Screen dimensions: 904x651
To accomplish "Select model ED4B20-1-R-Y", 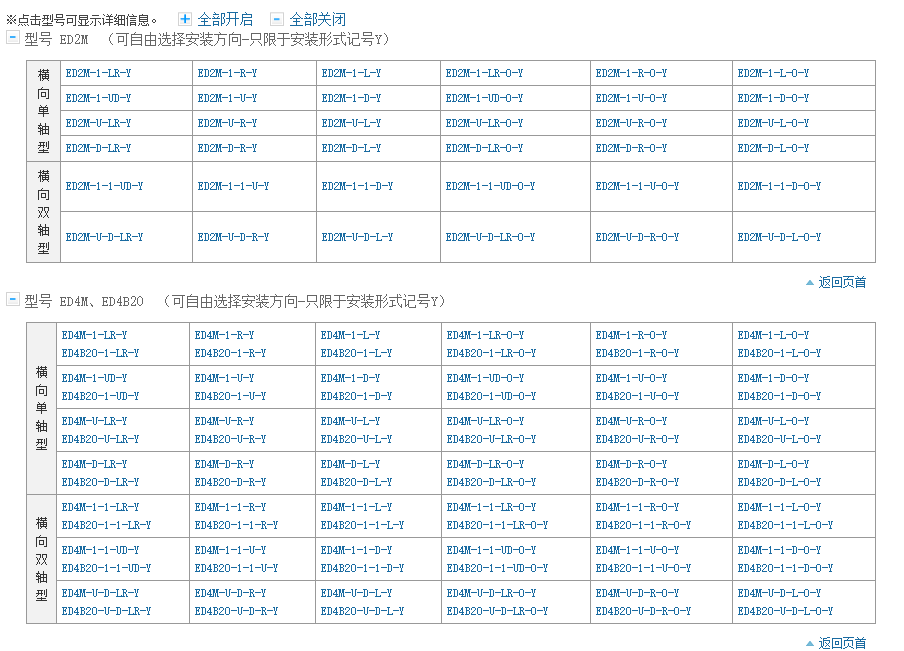I will click(229, 352).
